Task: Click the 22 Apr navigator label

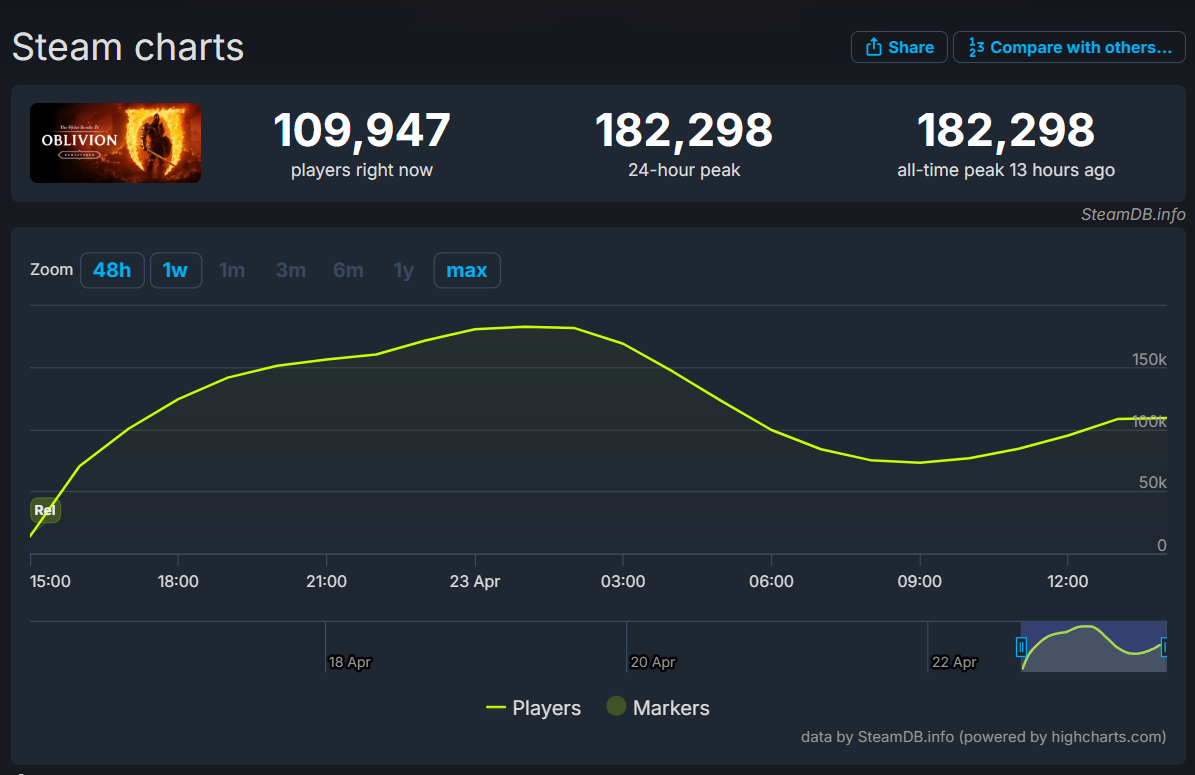Action: point(954,662)
